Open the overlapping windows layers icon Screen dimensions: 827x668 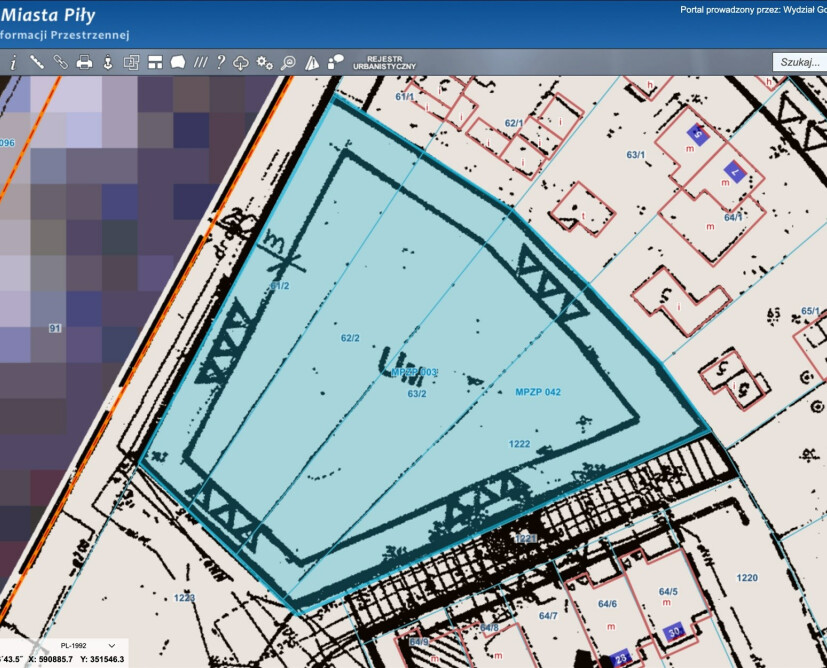(x=131, y=62)
